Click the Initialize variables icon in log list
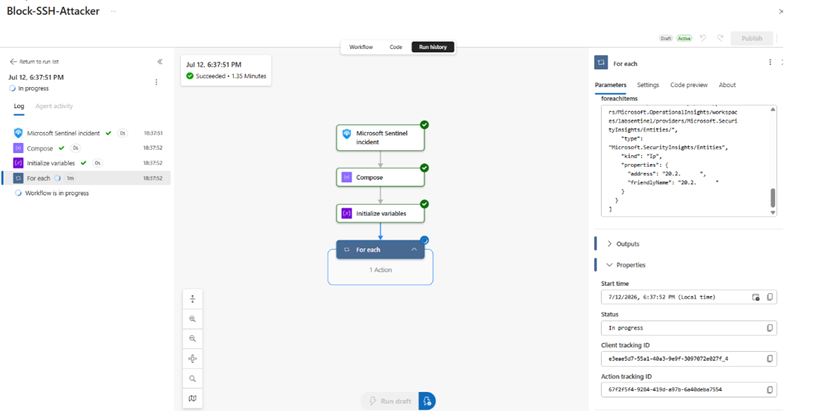The height and width of the screenshot is (411, 824). tap(18, 163)
